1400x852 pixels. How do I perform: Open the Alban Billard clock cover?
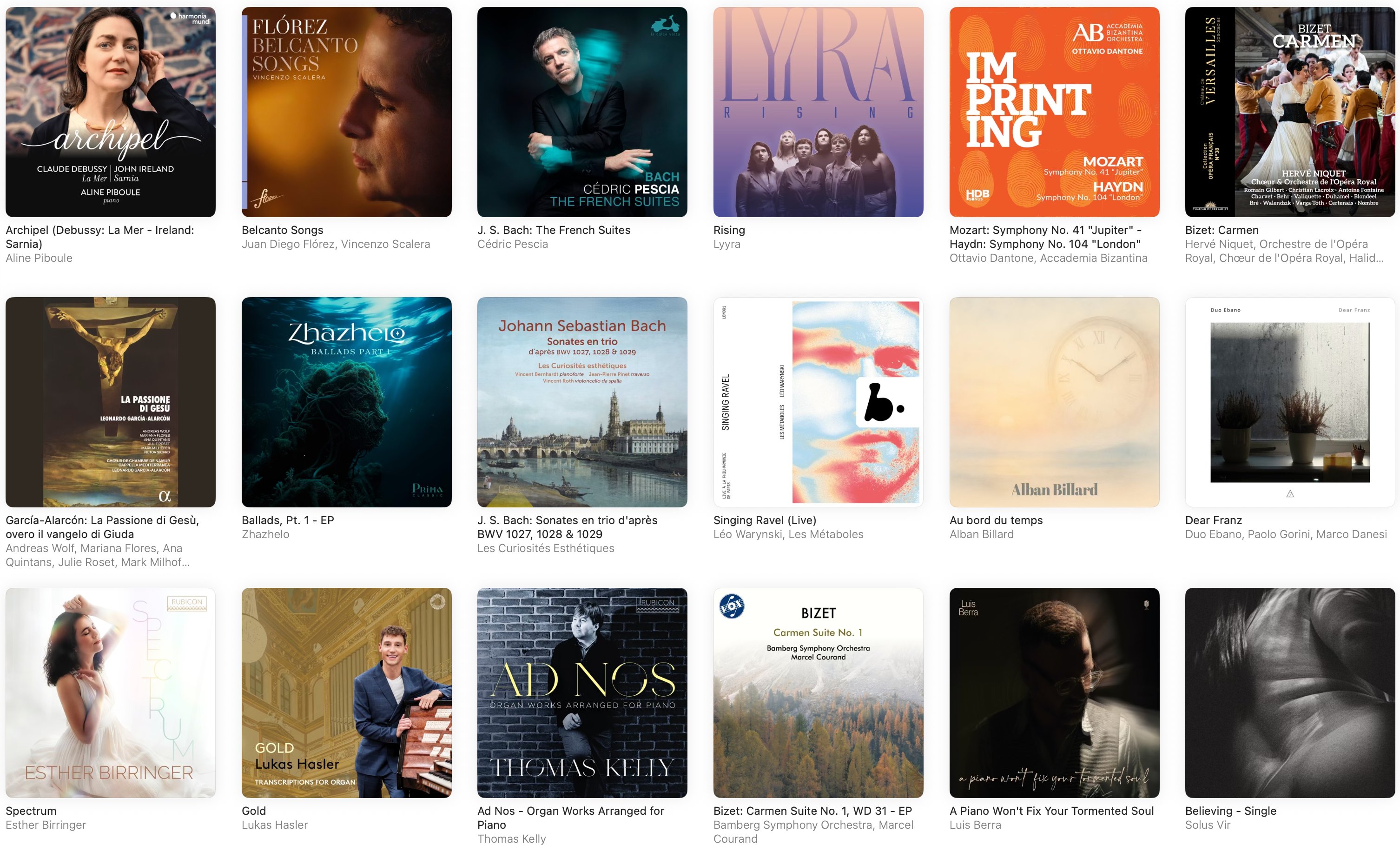[x=1055, y=402]
